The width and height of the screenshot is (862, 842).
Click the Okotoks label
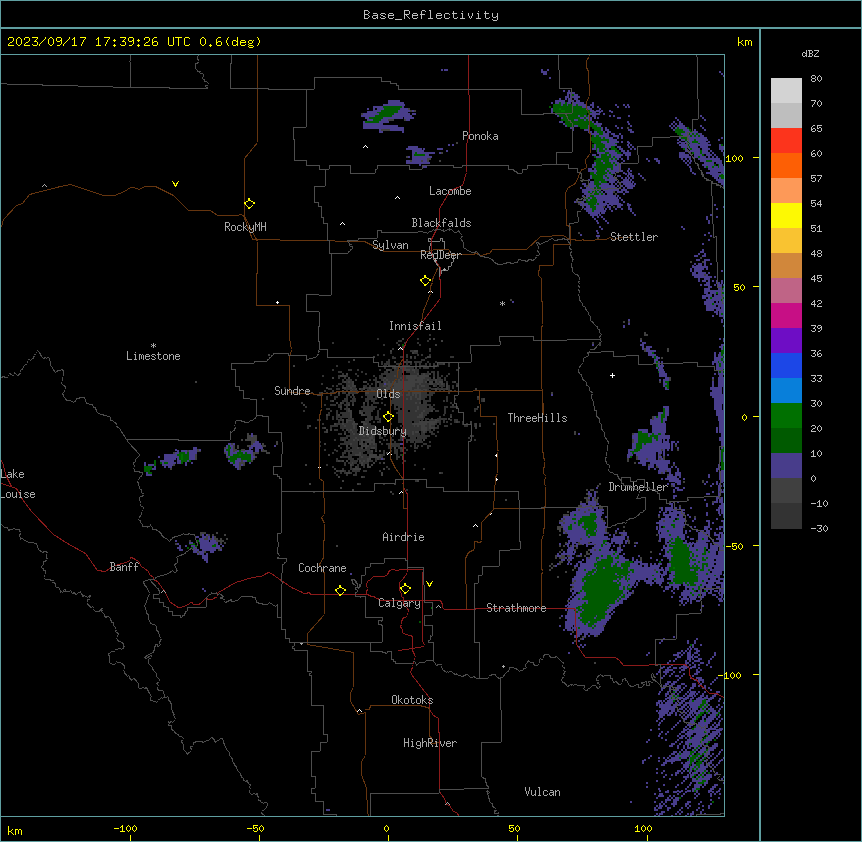(x=412, y=700)
